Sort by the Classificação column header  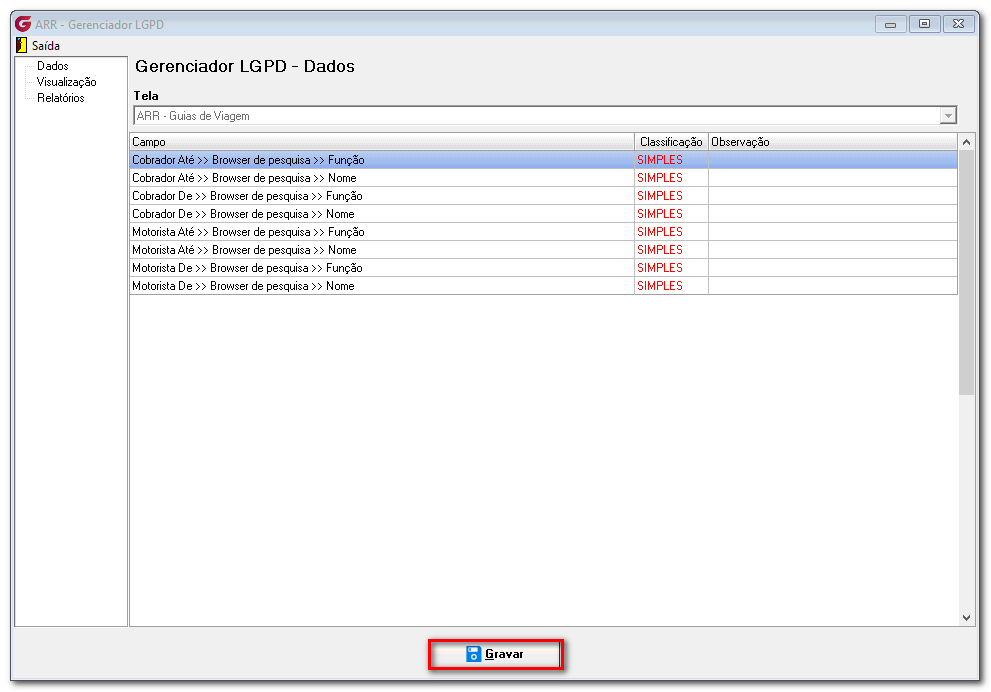pyautogui.click(x=671, y=142)
